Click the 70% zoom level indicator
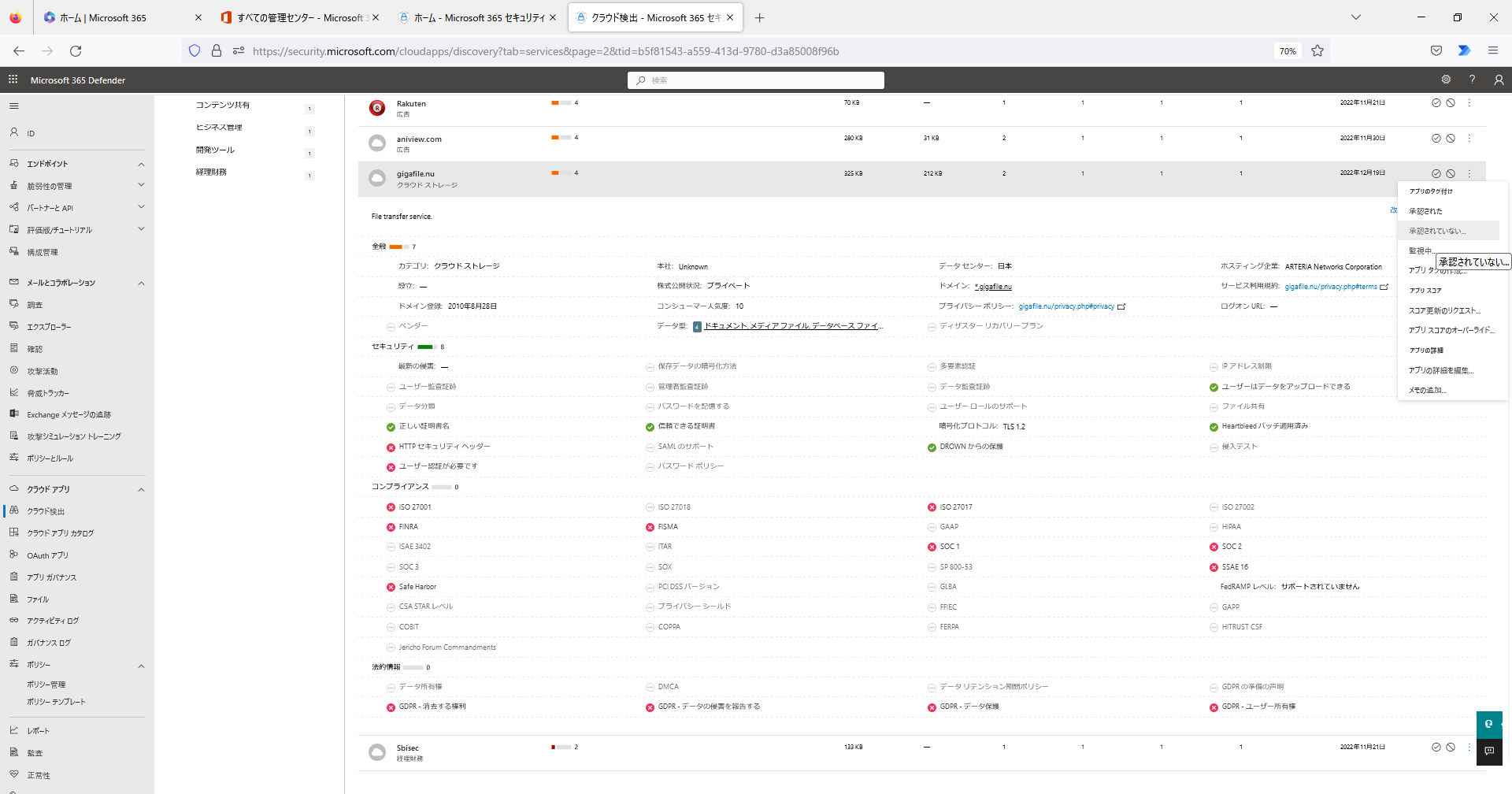Screen dimensions: 1512x794 (1288, 51)
